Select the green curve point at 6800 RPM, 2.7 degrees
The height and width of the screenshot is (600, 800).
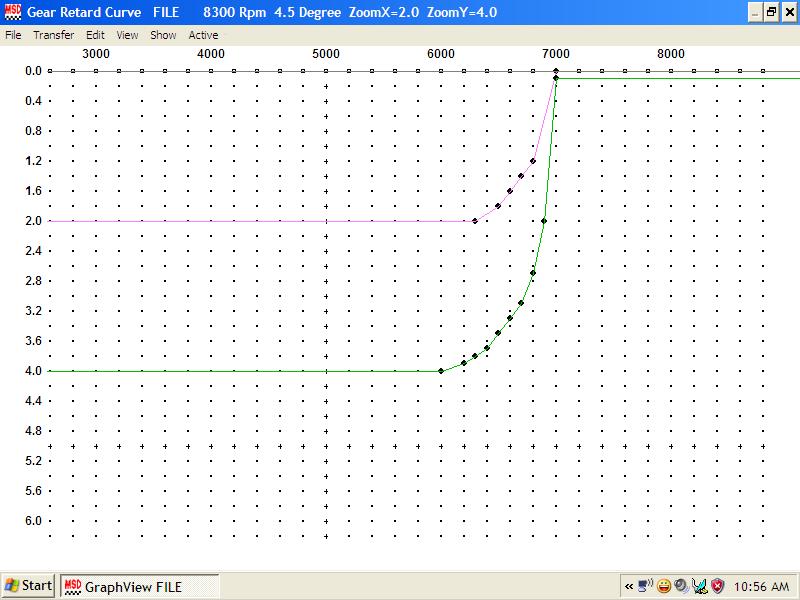tap(533, 273)
